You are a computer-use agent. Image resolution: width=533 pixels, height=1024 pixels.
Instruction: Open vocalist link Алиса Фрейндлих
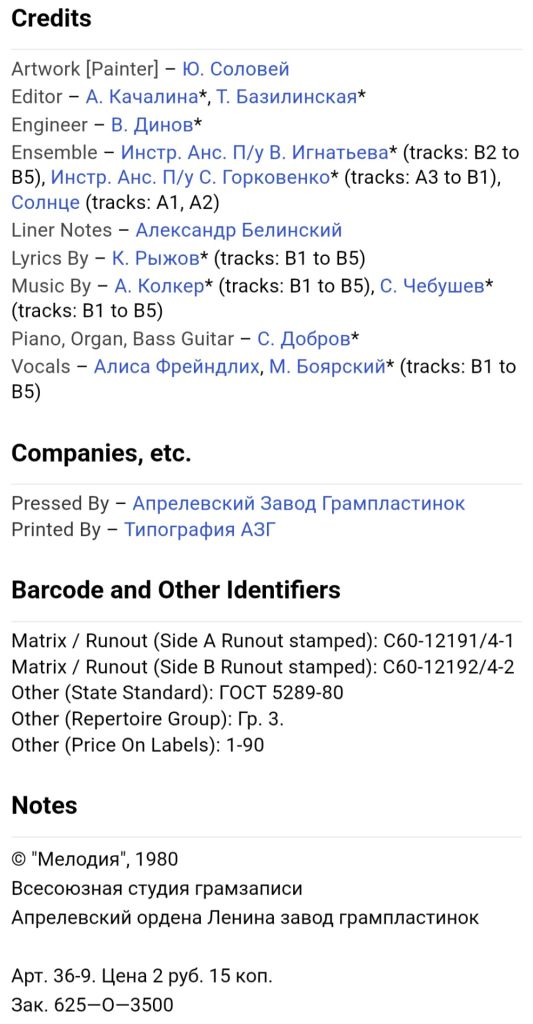(176, 367)
